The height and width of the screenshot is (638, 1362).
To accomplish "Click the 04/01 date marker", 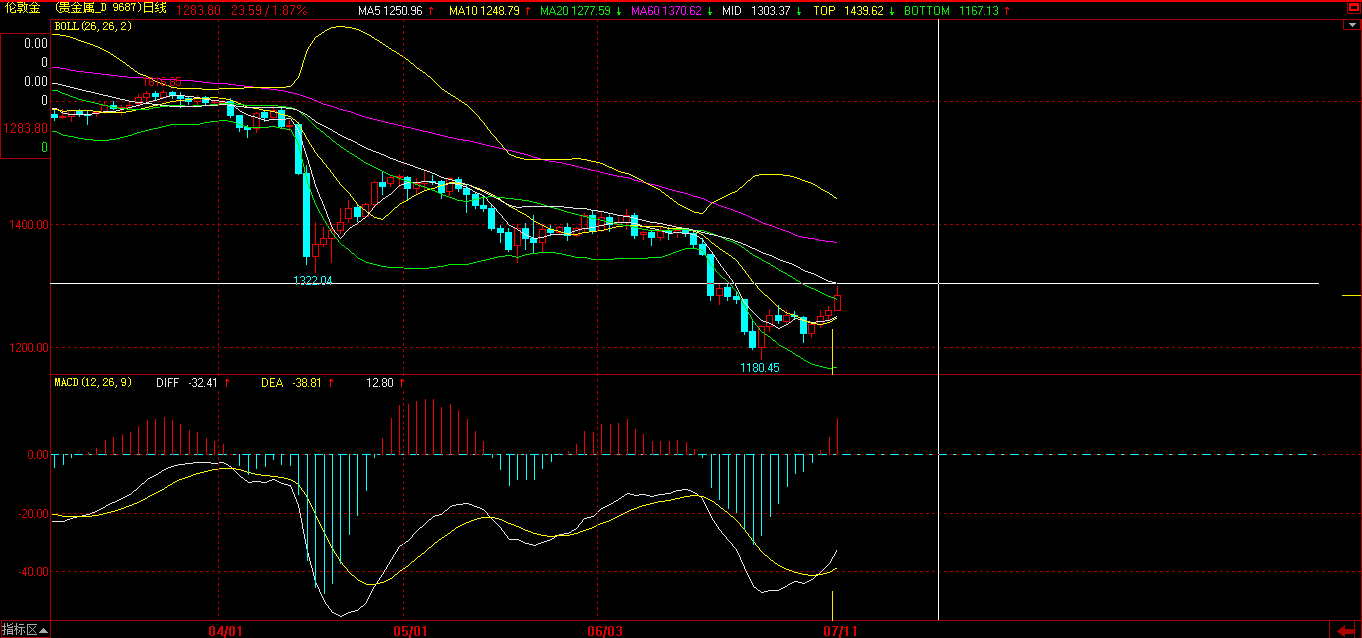I will (225, 631).
